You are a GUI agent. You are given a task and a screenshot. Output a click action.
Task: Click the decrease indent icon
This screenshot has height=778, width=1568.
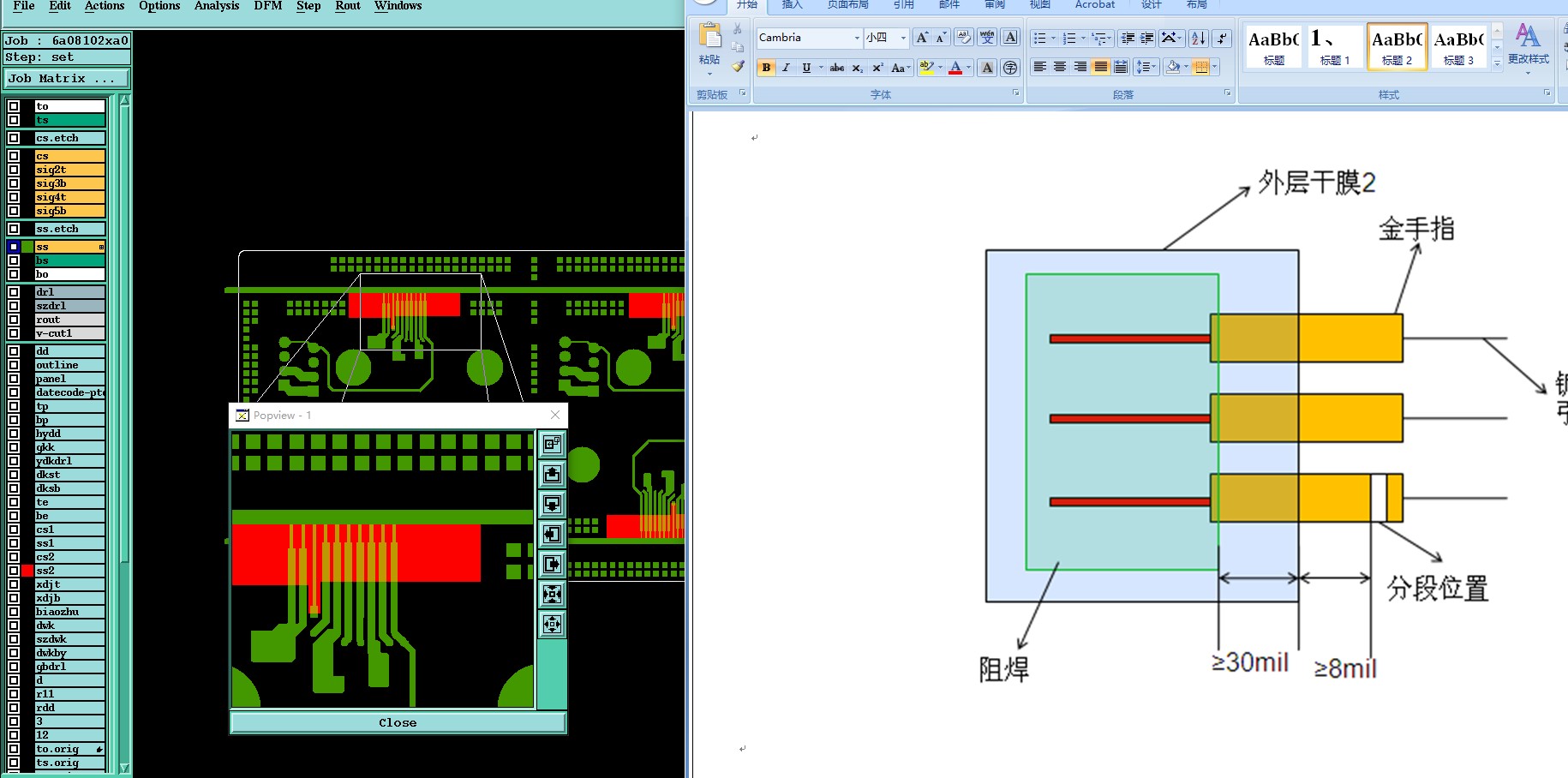(x=1128, y=39)
